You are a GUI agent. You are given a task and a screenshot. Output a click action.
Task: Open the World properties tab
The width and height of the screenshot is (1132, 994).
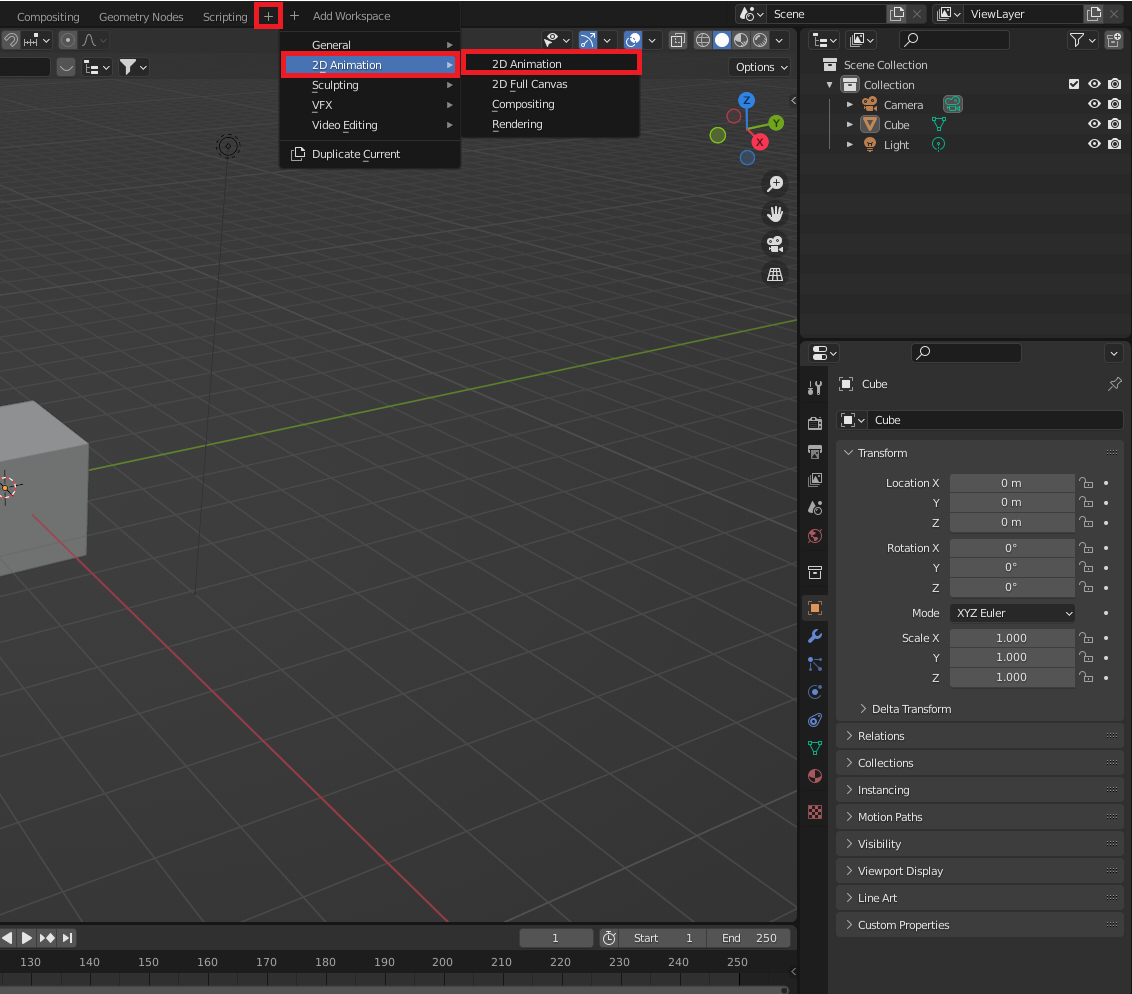pyautogui.click(x=815, y=536)
